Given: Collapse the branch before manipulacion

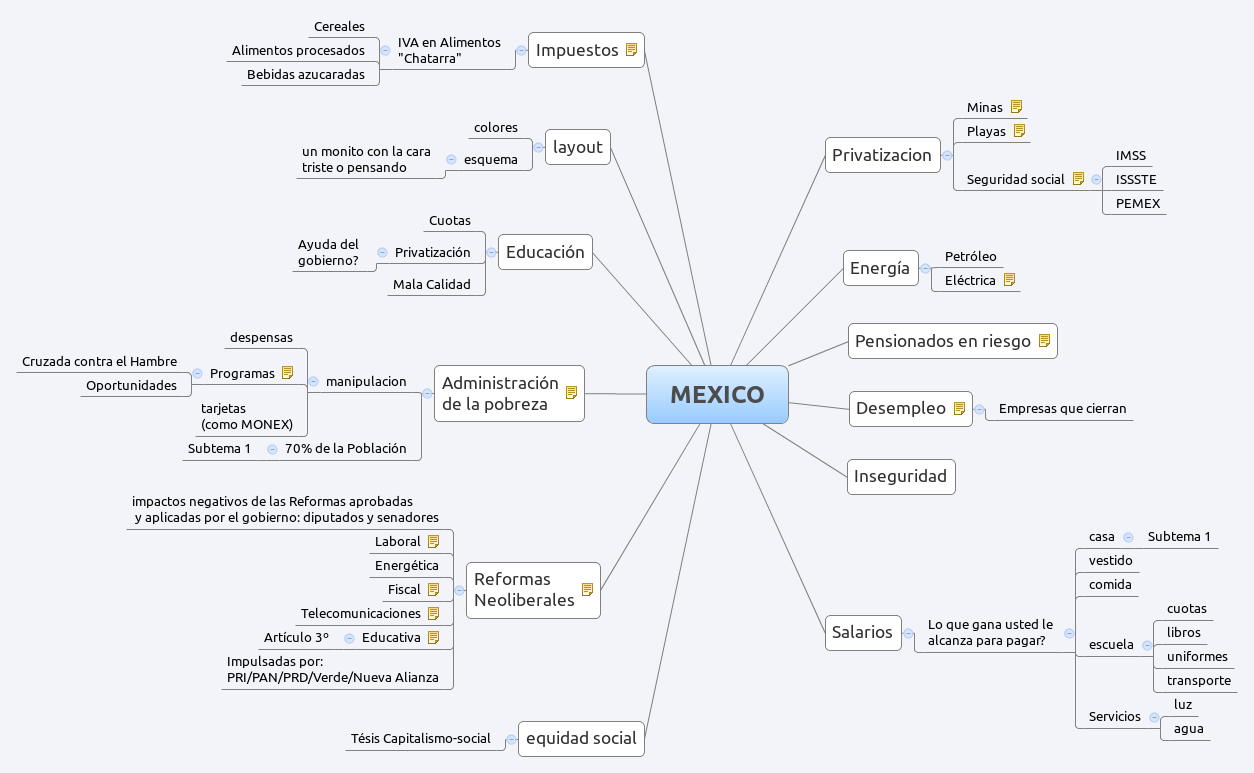Looking at the screenshot, I should [313, 380].
